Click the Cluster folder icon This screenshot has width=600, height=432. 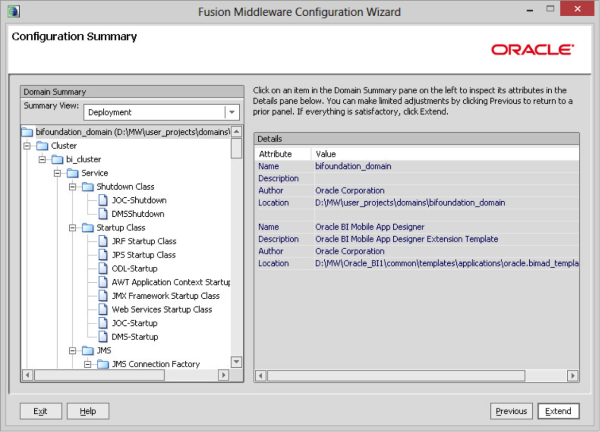click(x=42, y=145)
